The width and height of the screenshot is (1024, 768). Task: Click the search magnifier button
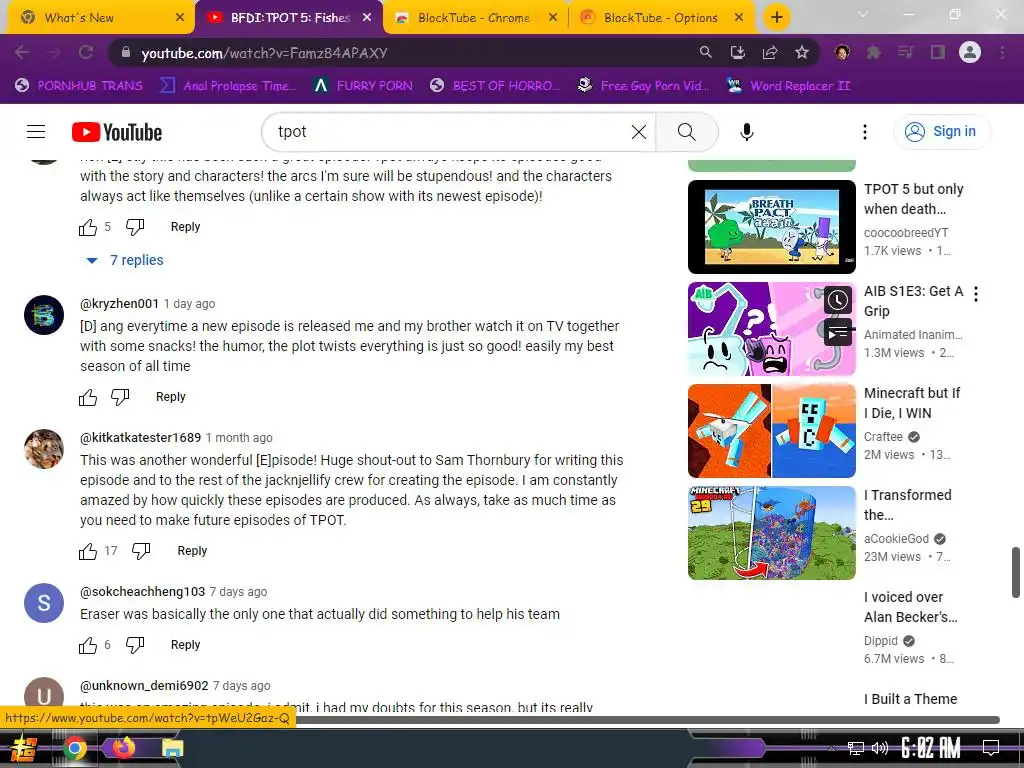pyautogui.click(x=686, y=132)
